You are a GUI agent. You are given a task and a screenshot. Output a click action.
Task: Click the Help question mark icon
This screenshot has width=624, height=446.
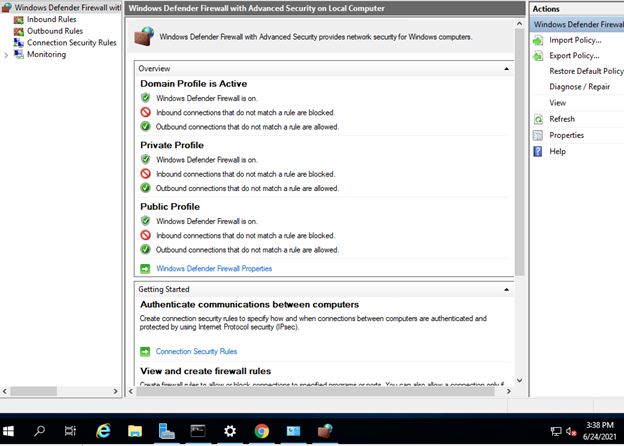coord(538,152)
